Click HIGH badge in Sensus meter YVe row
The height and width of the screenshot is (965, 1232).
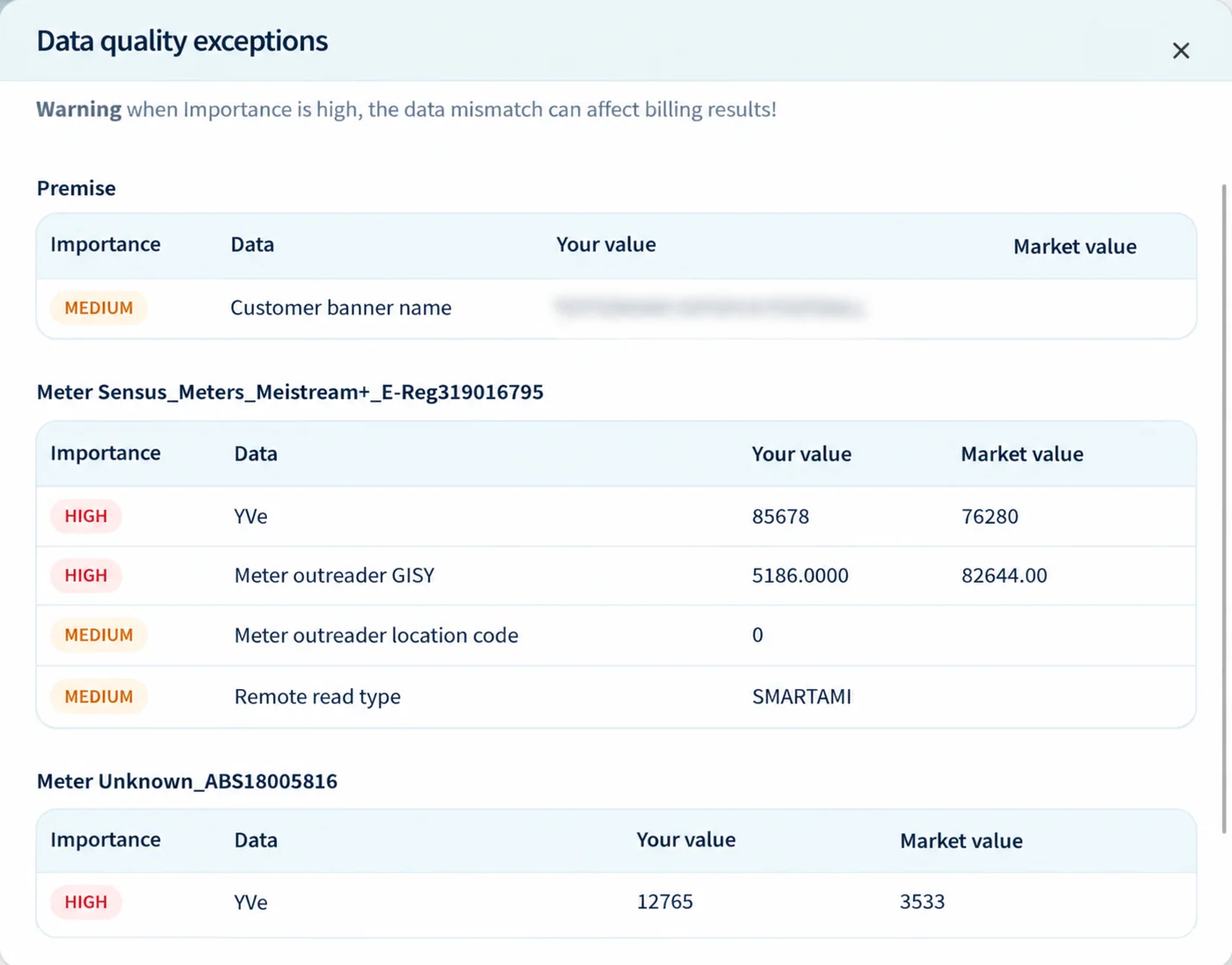86,516
